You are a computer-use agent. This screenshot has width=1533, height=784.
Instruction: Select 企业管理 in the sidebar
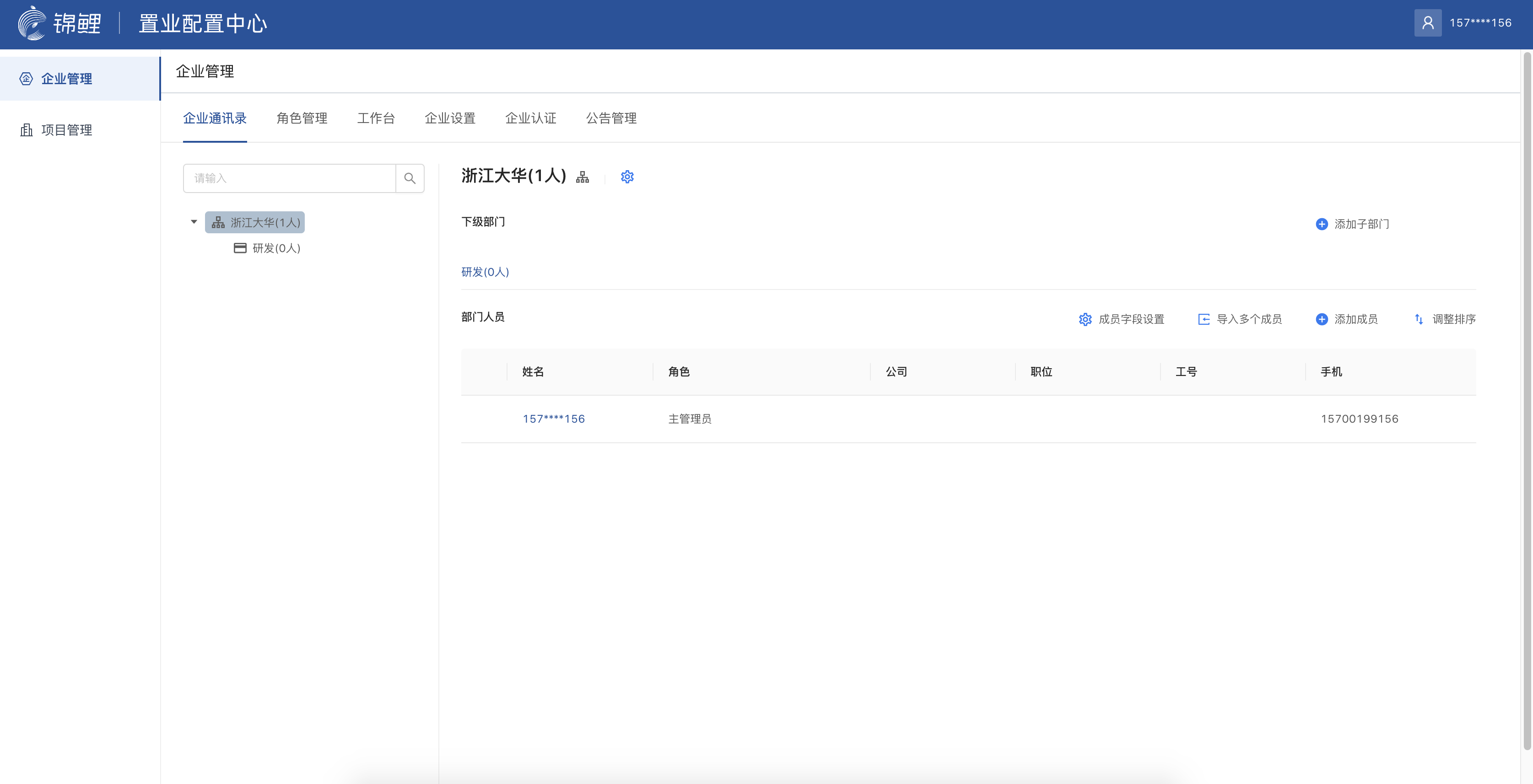pos(80,79)
